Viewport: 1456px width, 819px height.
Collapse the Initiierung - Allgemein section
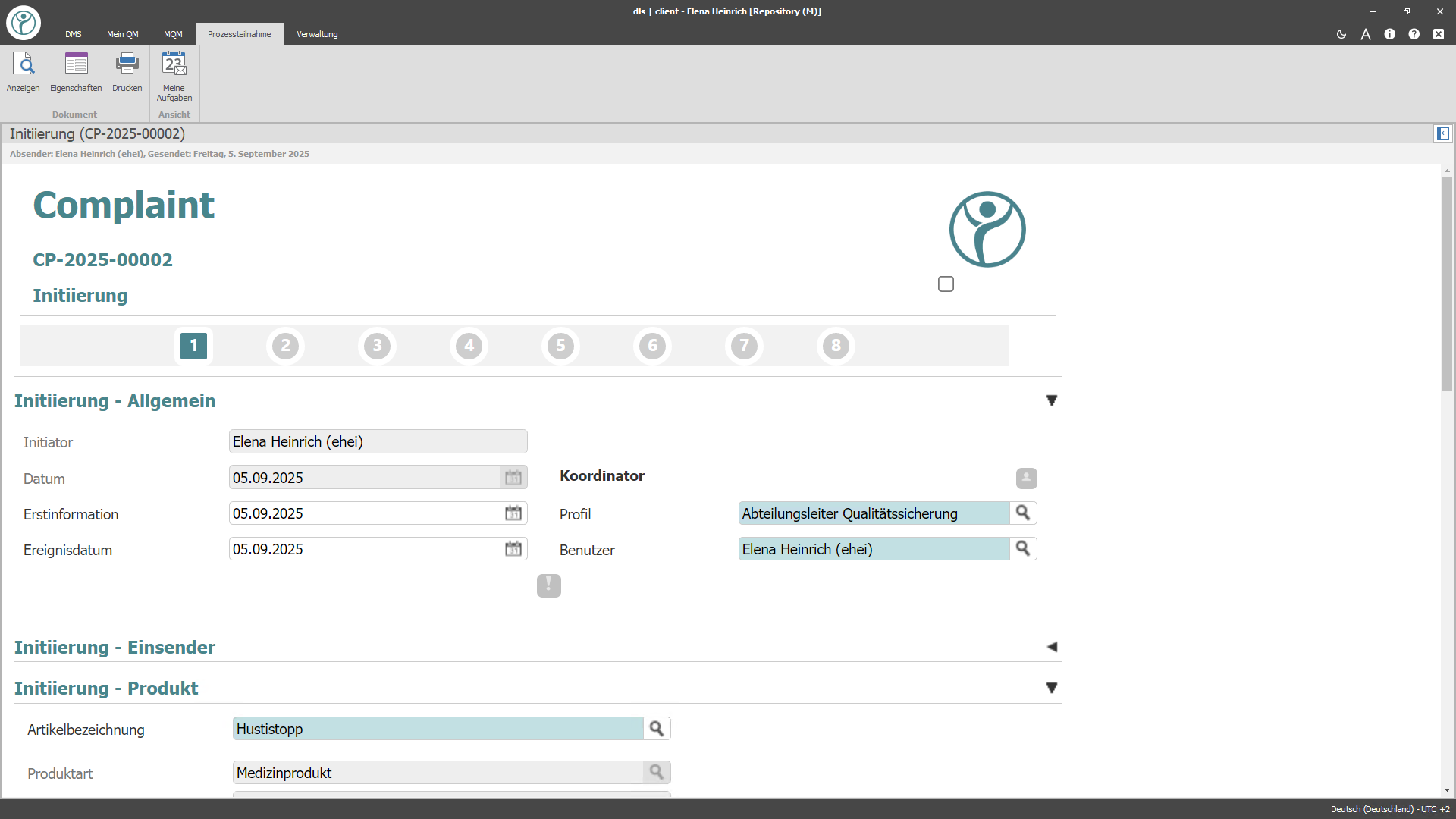click(x=1051, y=400)
